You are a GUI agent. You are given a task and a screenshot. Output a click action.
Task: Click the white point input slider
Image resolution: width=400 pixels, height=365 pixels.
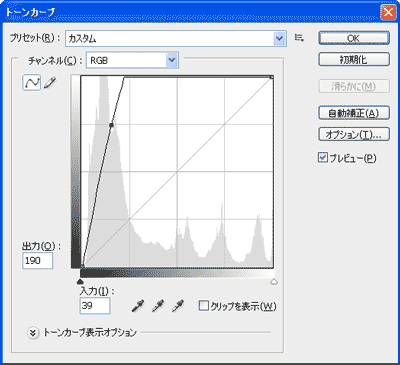pyautogui.click(x=274, y=282)
